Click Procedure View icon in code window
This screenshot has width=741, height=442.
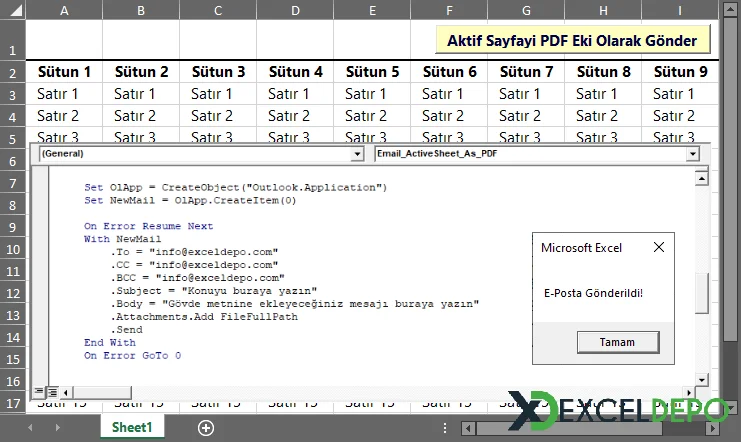(x=40, y=392)
